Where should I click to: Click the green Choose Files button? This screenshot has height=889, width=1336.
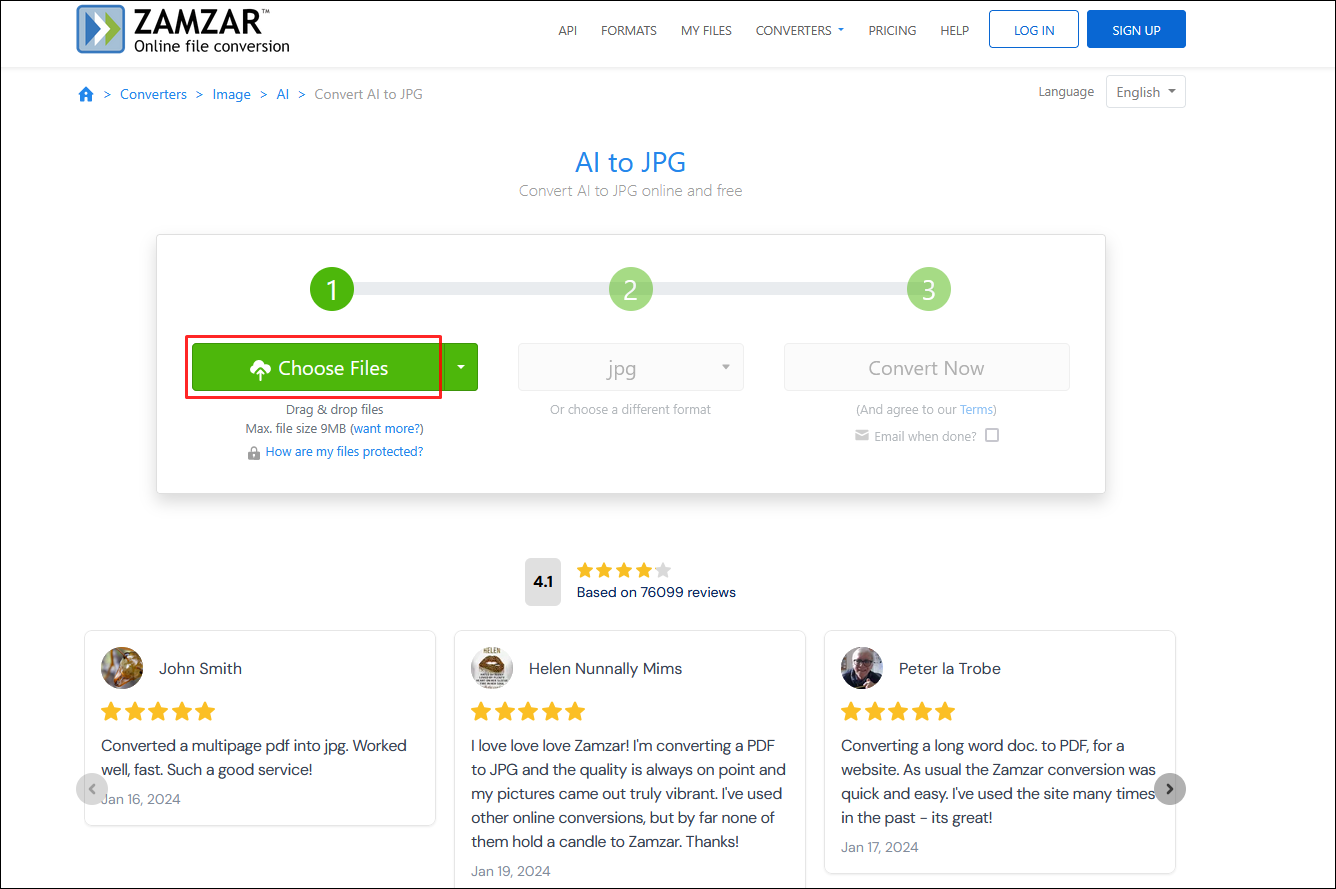pos(318,367)
